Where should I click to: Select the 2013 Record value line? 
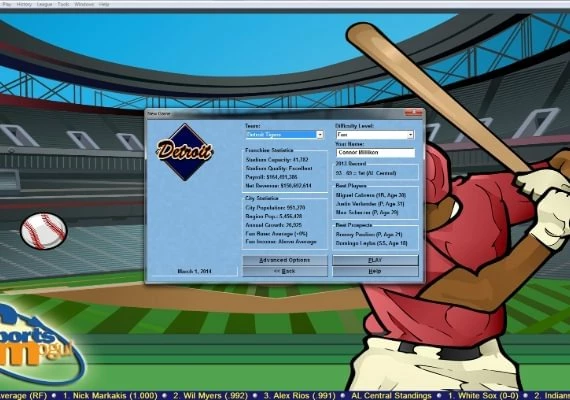[x=366, y=173]
